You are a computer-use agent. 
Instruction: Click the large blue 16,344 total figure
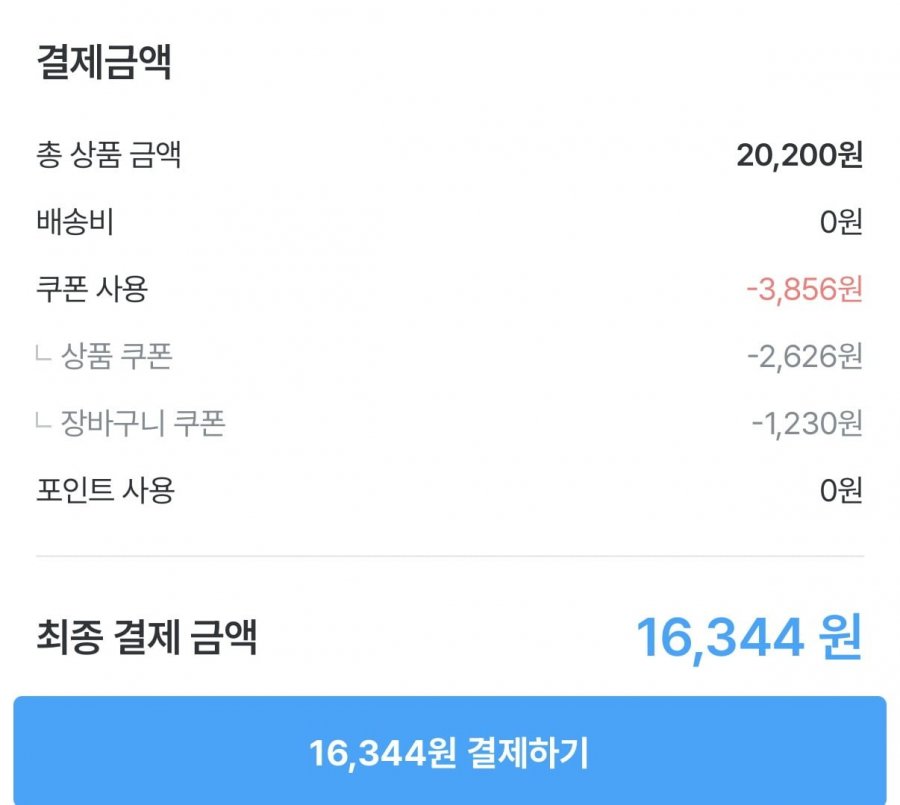click(x=720, y=637)
